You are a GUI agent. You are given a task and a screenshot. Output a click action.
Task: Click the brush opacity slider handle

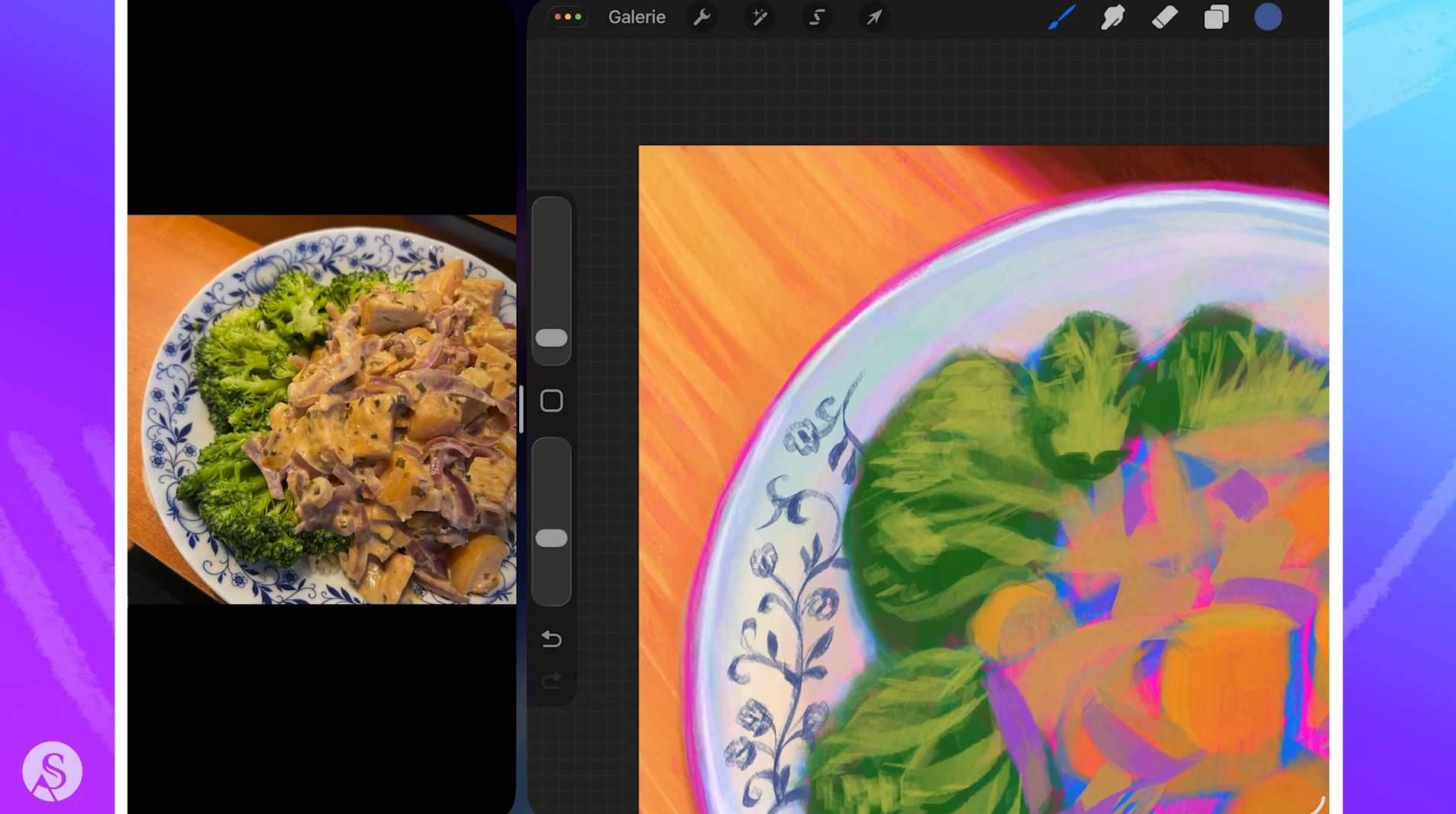click(x=551, y=538)
